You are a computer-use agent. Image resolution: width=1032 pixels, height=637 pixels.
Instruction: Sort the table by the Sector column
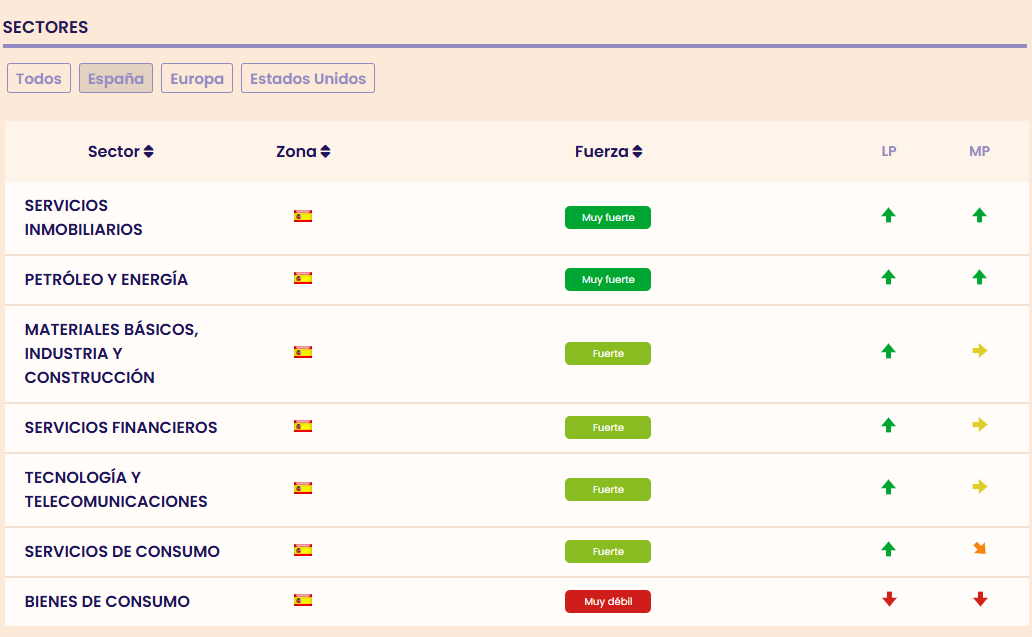tap(121, 152)
